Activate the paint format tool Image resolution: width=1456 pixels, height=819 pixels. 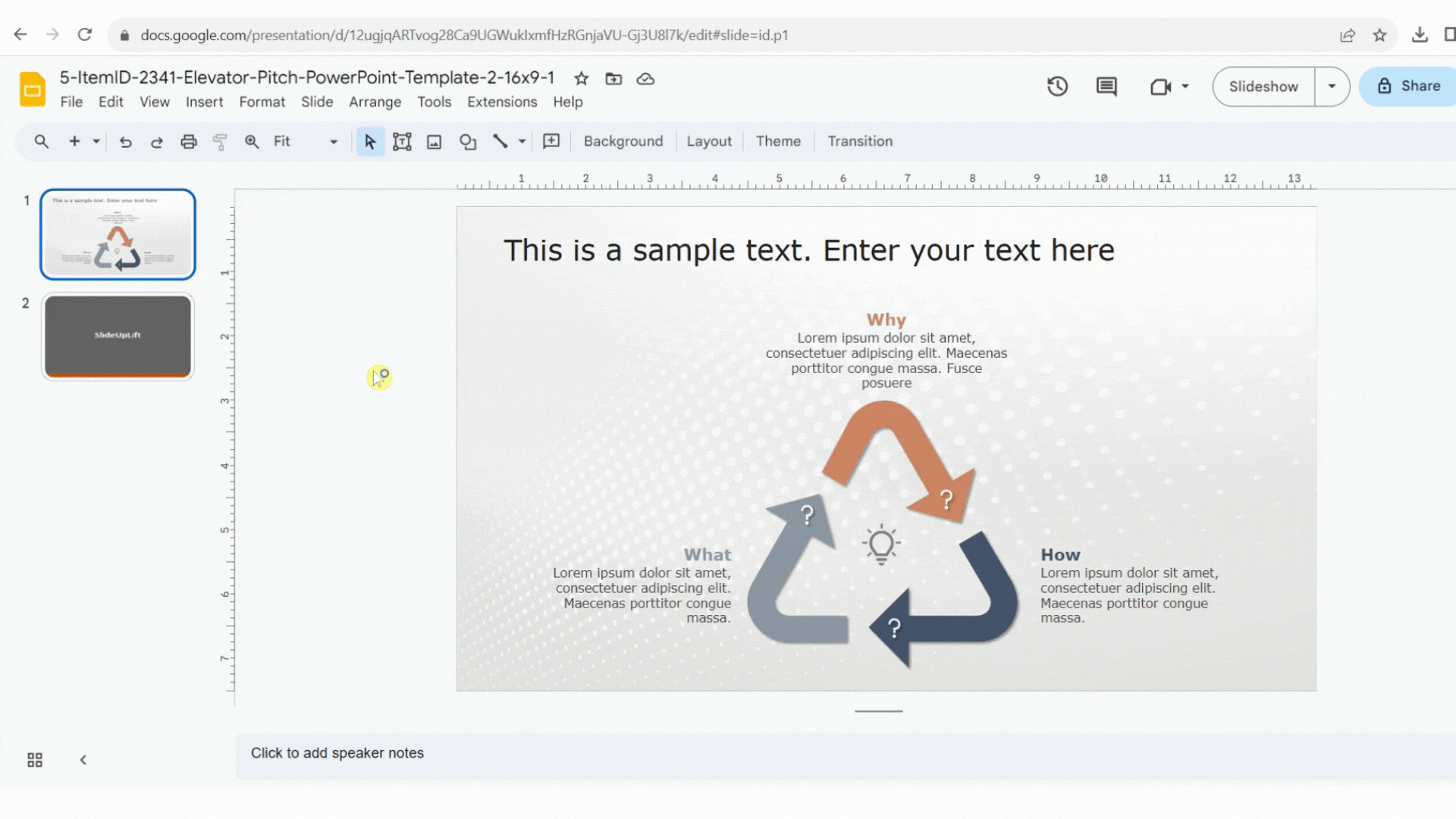pyautogui.click(x=219, y=142)
